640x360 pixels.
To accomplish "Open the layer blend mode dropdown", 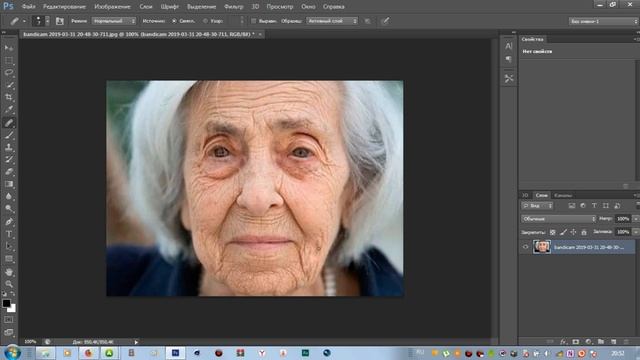I will pos(558,219).
